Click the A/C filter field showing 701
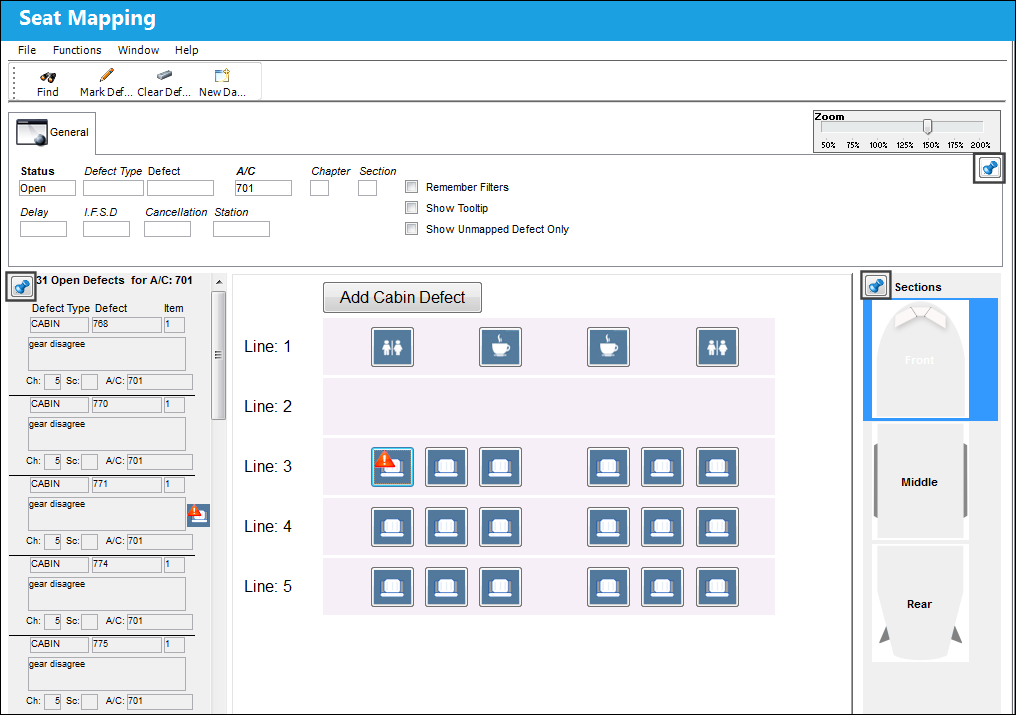The width and height of the screenshot is (1016, 715). 263,188
